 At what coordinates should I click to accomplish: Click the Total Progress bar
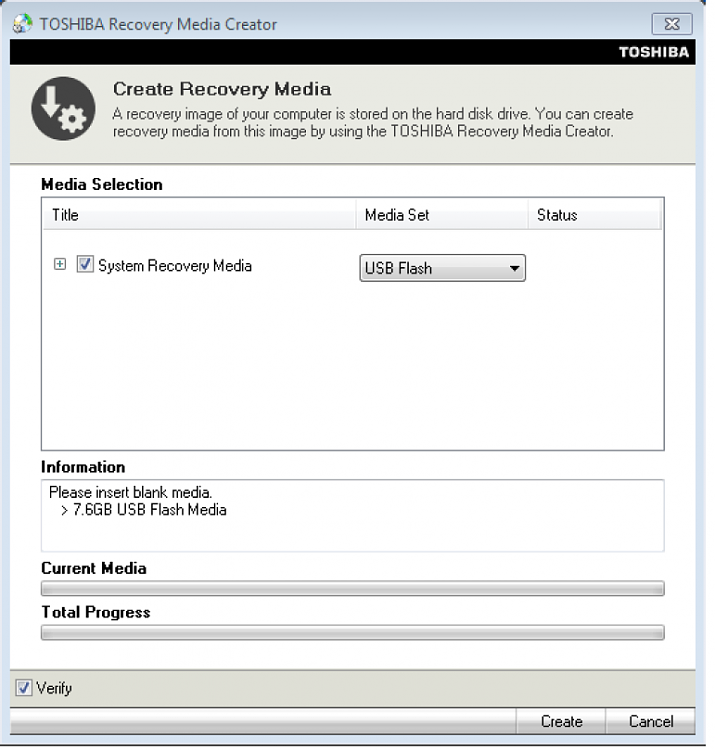pyautogui.click(x=352, y=632)
